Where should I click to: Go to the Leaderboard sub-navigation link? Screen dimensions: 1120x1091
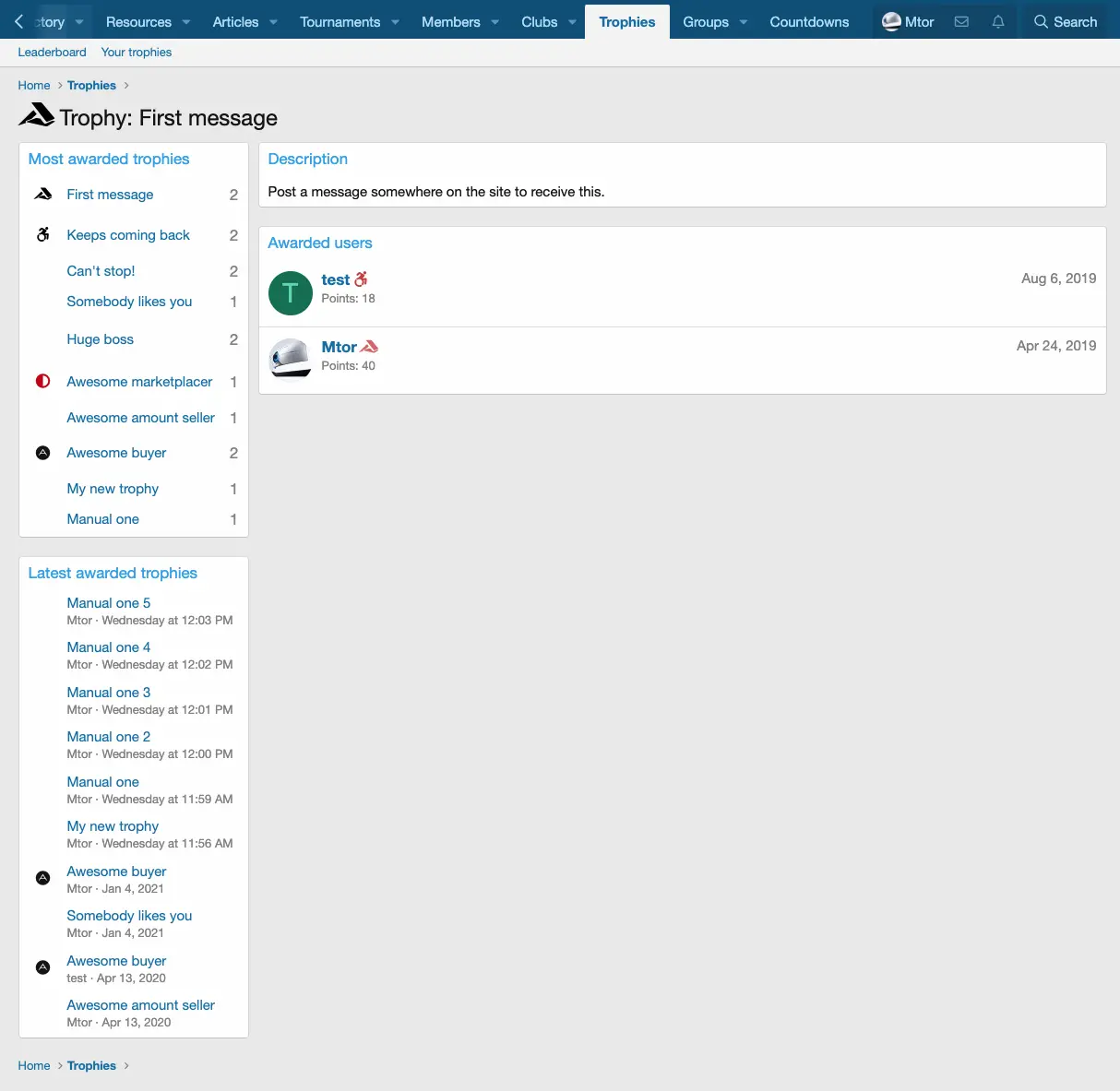[x=52, y=53]
